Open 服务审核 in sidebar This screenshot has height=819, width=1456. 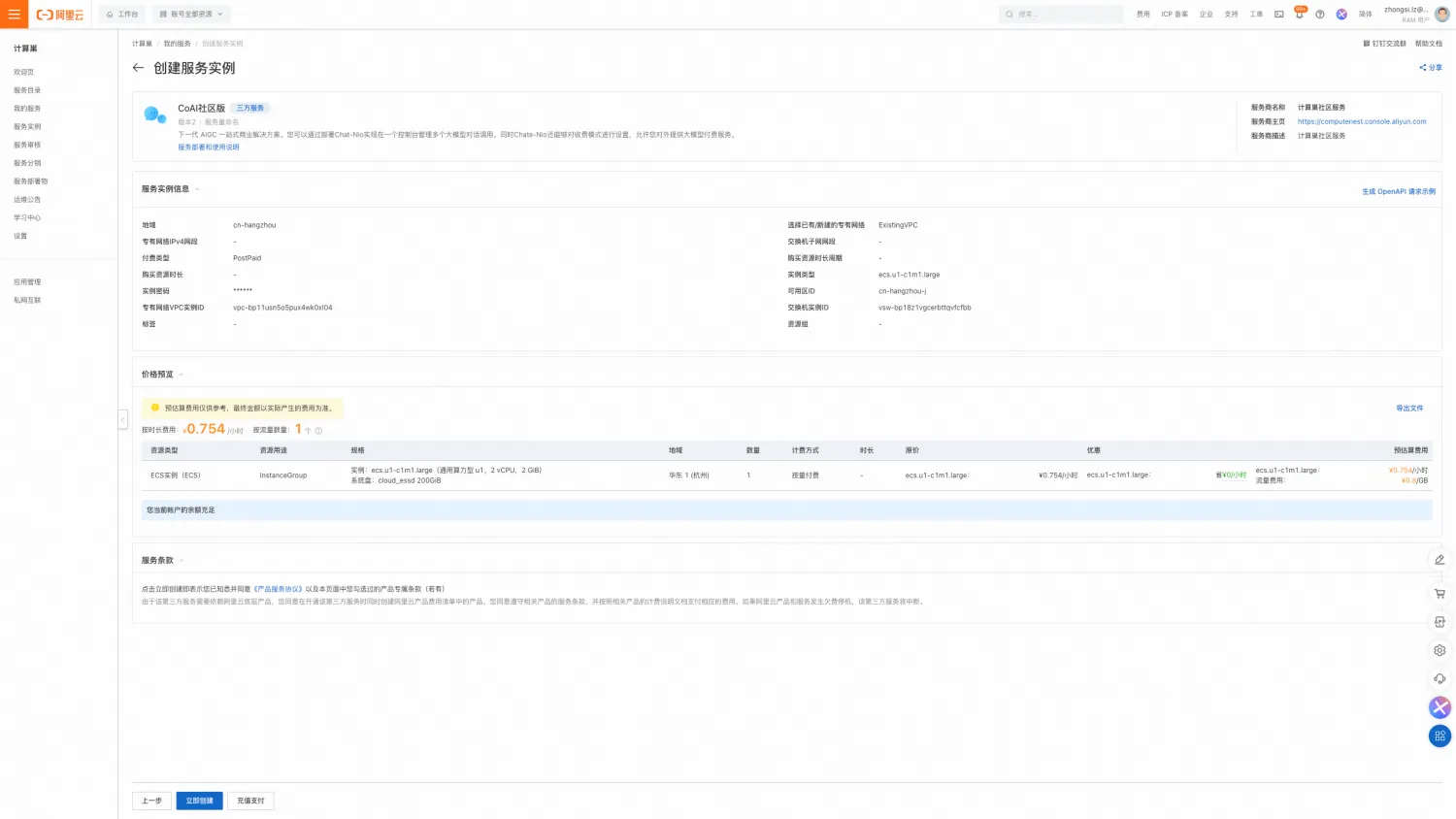27,145
